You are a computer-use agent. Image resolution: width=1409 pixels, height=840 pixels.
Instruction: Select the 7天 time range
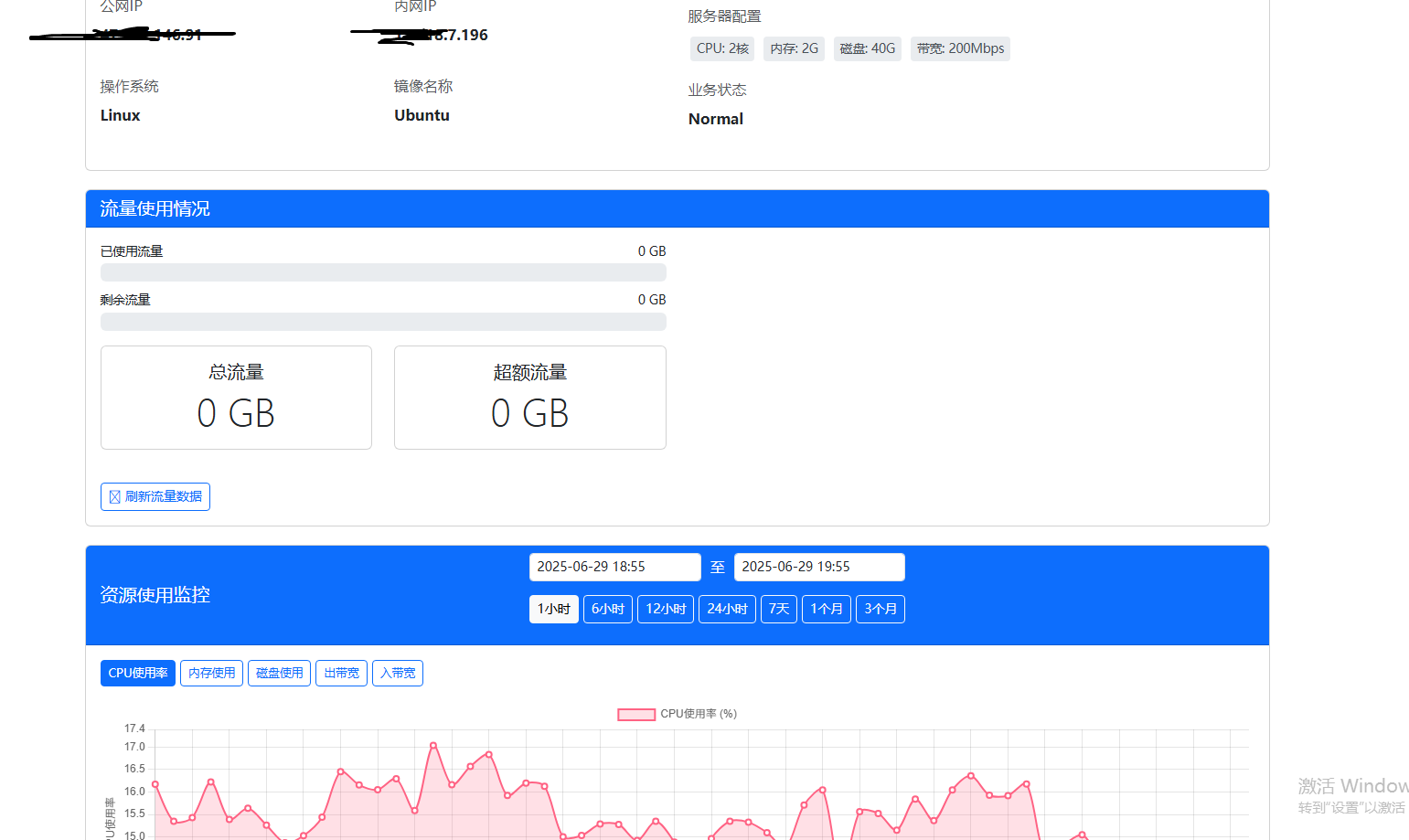click(x=779, y=609)
